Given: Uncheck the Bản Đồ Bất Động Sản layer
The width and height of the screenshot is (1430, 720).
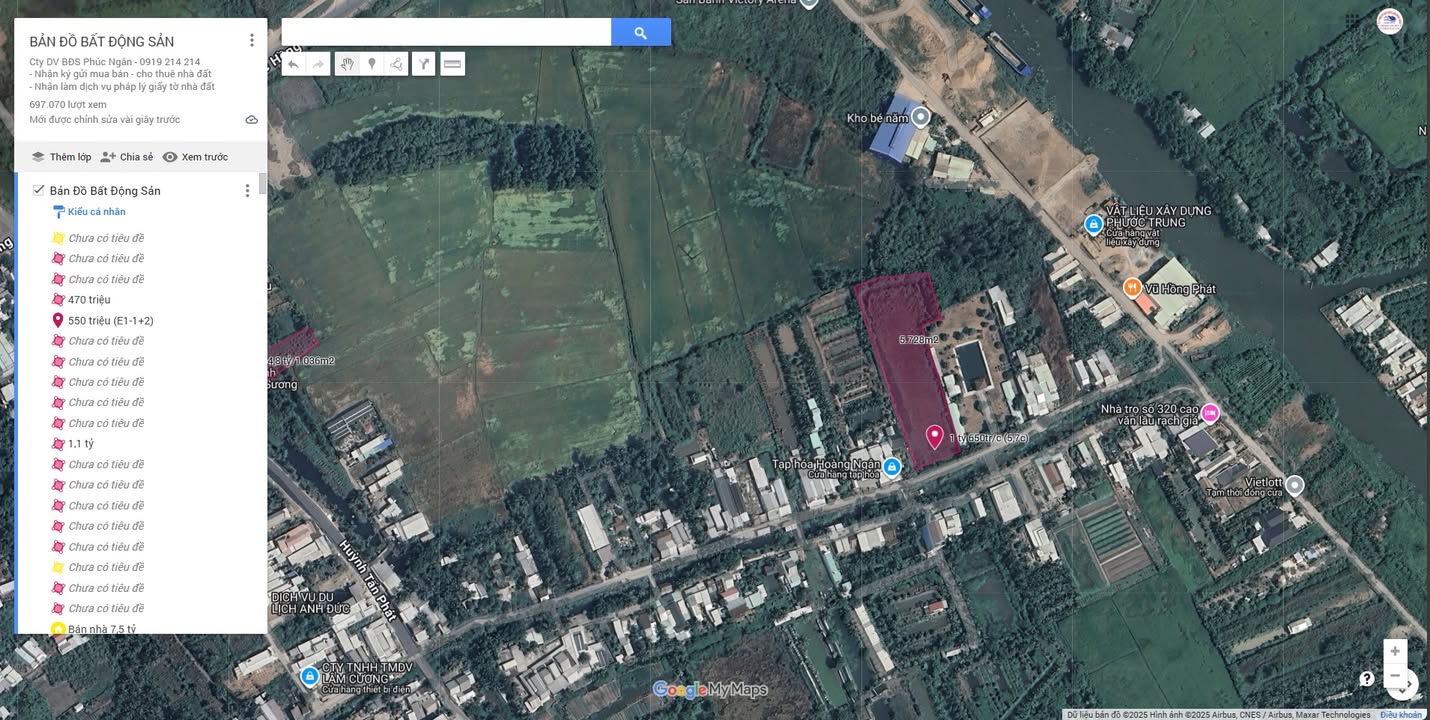Looking at the screenshot, I should [x=38, y=190].
